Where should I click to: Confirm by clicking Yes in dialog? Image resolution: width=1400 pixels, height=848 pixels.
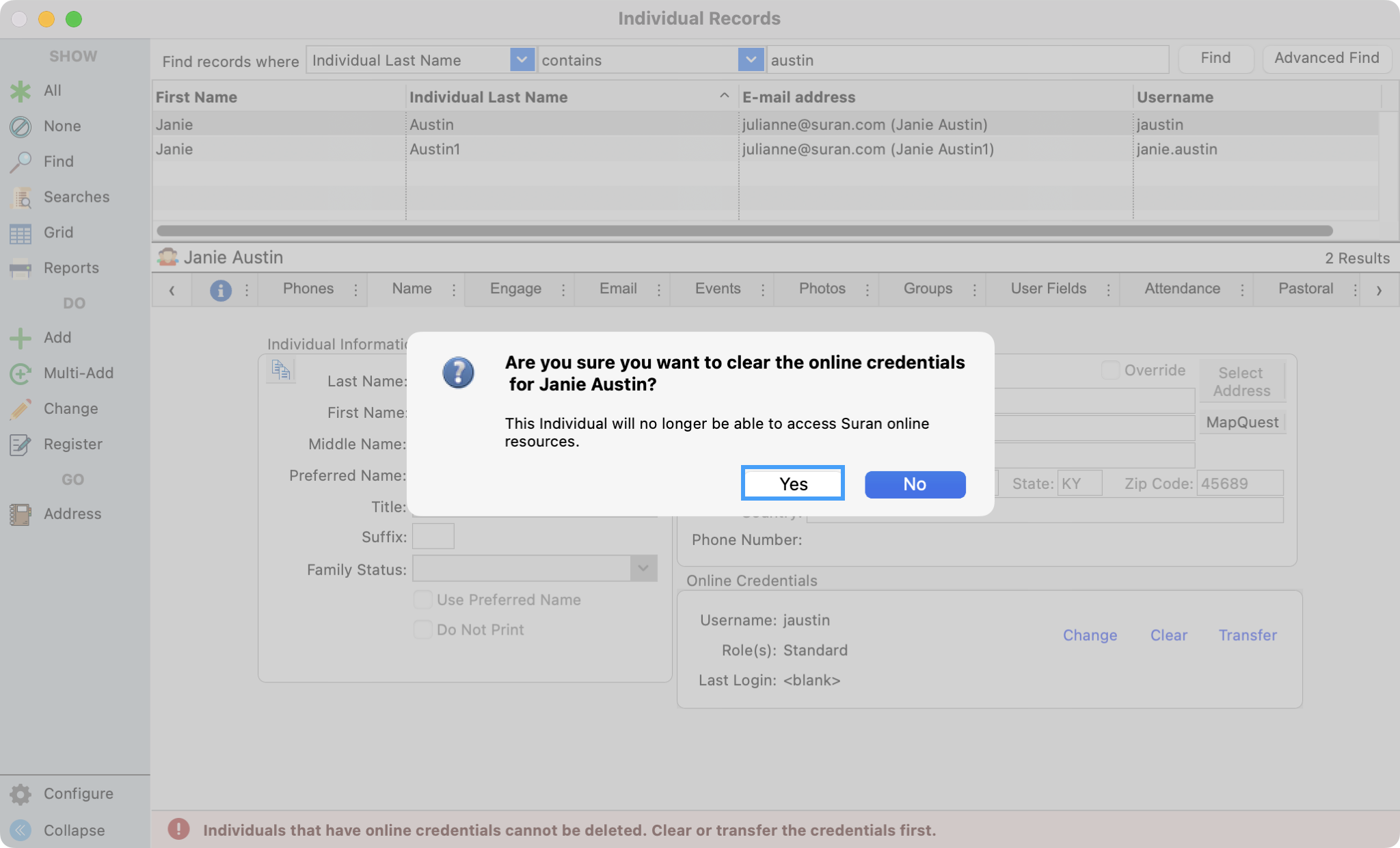tap(793, 484)
